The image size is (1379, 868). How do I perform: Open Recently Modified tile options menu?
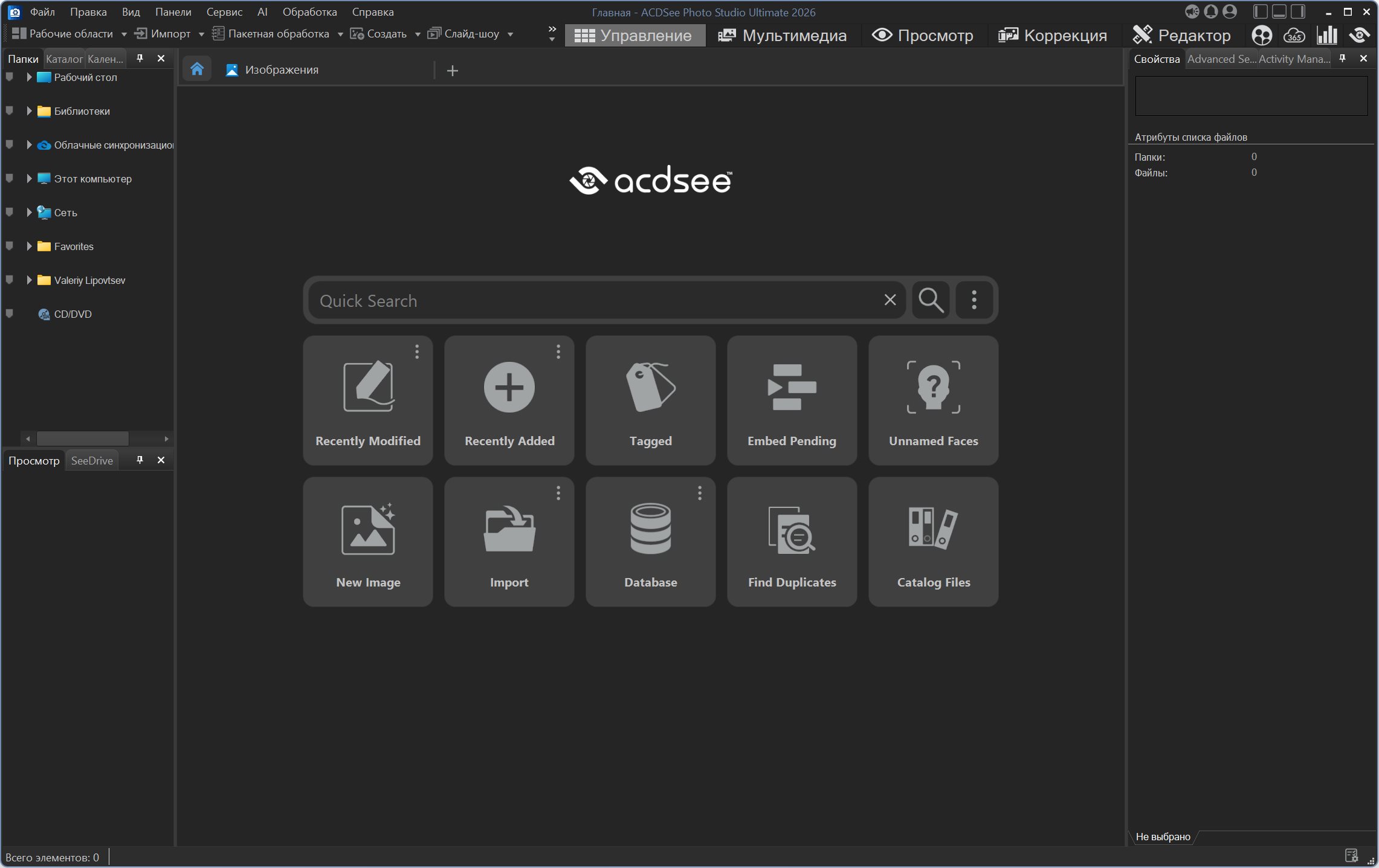pyautogui.click(x=417, y=352)
